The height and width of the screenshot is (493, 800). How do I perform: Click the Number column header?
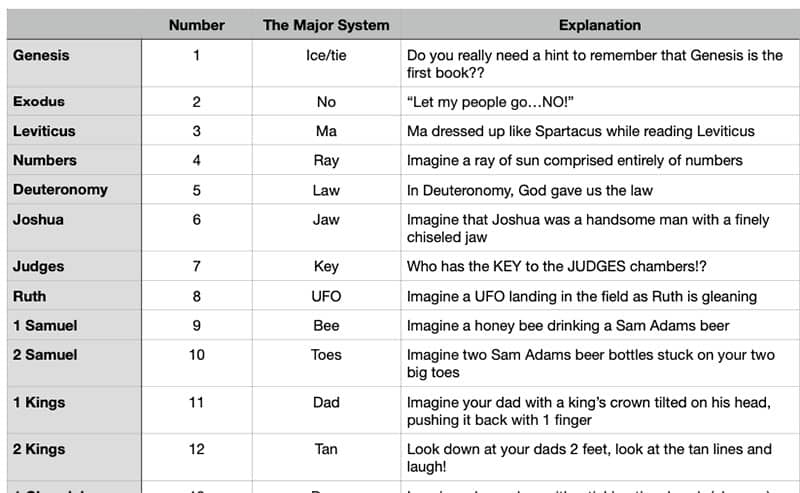(196, 25)
